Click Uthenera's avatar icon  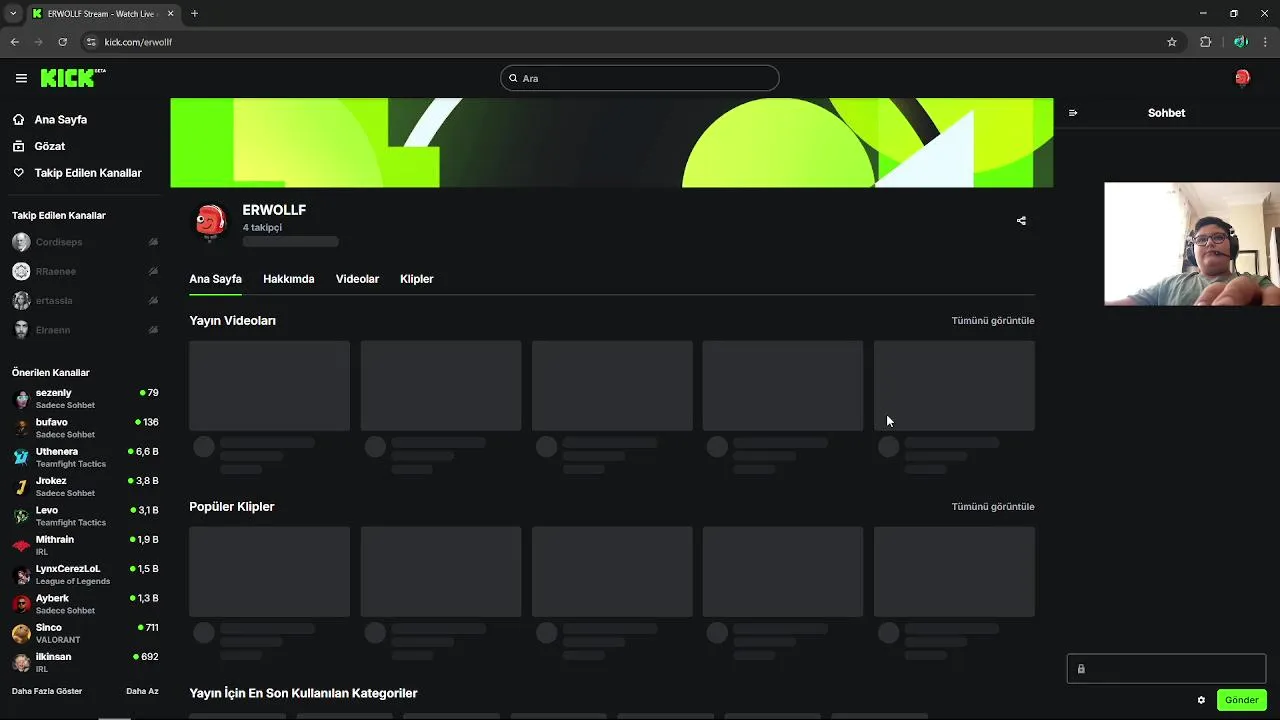tap(21, 457)
